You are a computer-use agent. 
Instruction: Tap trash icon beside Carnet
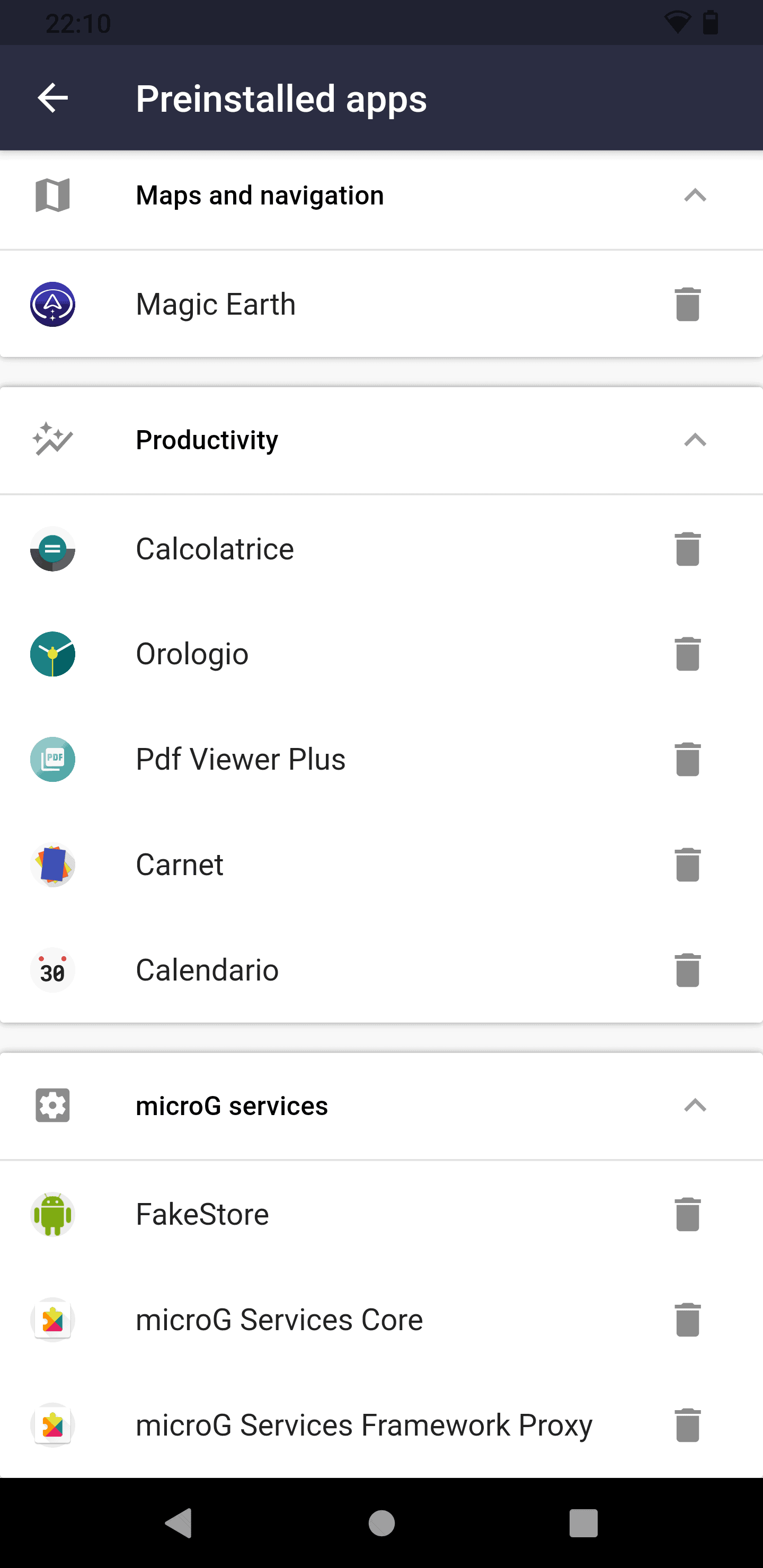pyautogui.click(x=687, y=865)
